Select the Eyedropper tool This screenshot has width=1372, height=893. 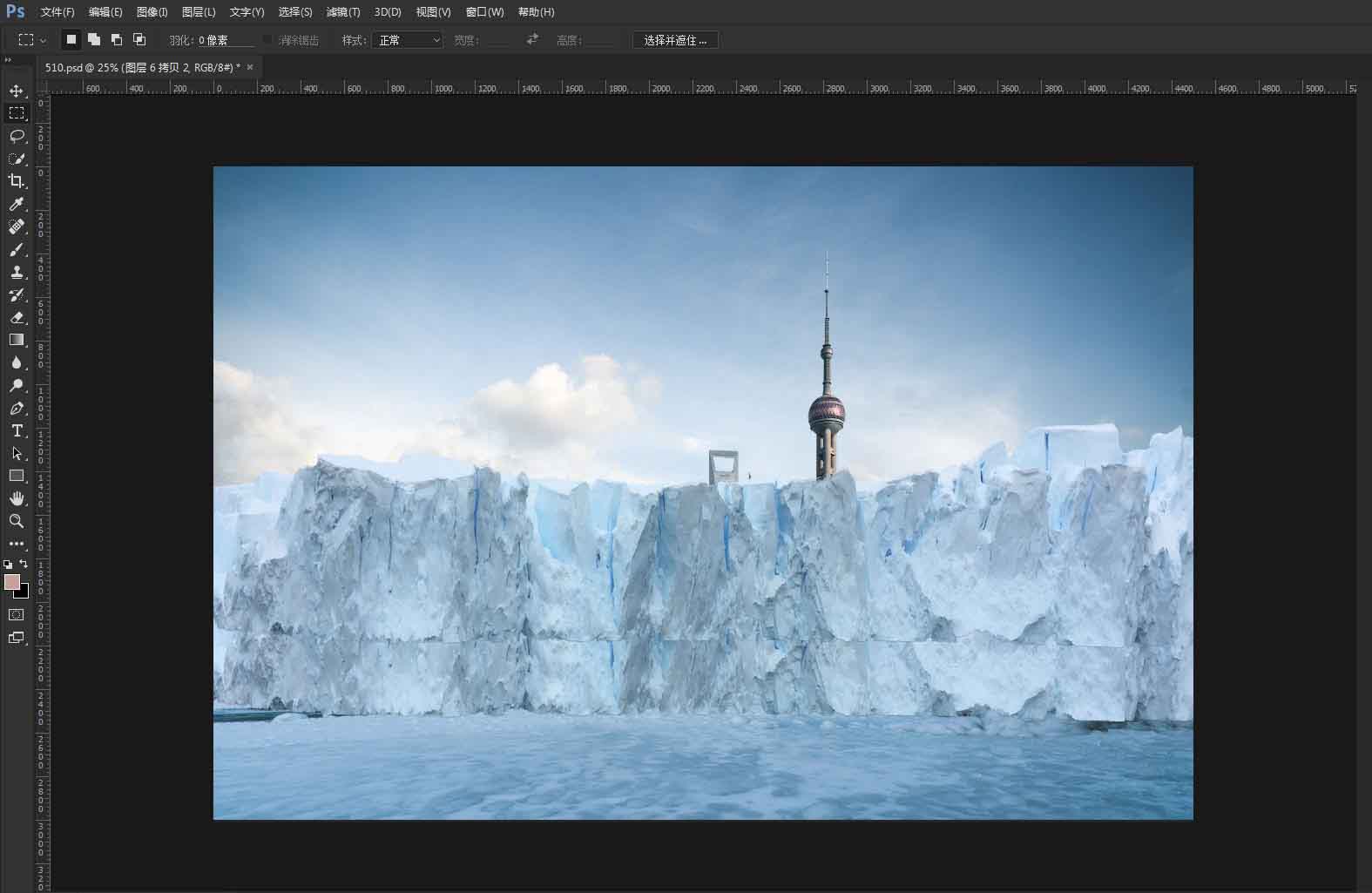17,204
